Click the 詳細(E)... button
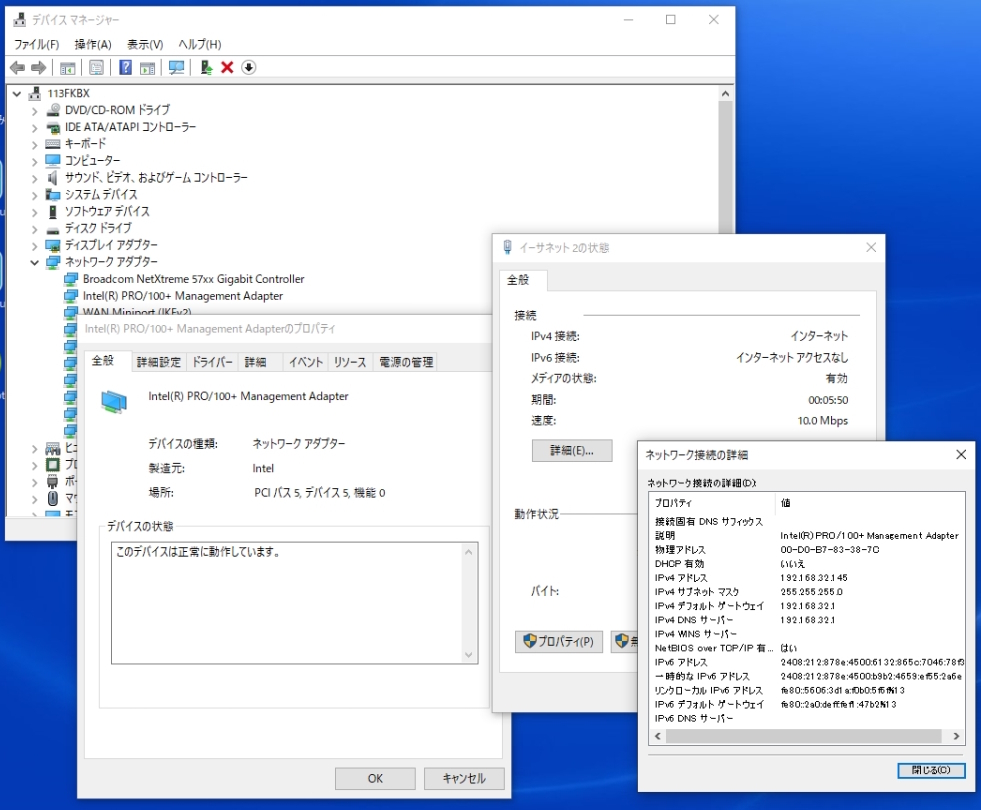Image resolution: width=981 pixels, height=810 pixels. [571, 451]
